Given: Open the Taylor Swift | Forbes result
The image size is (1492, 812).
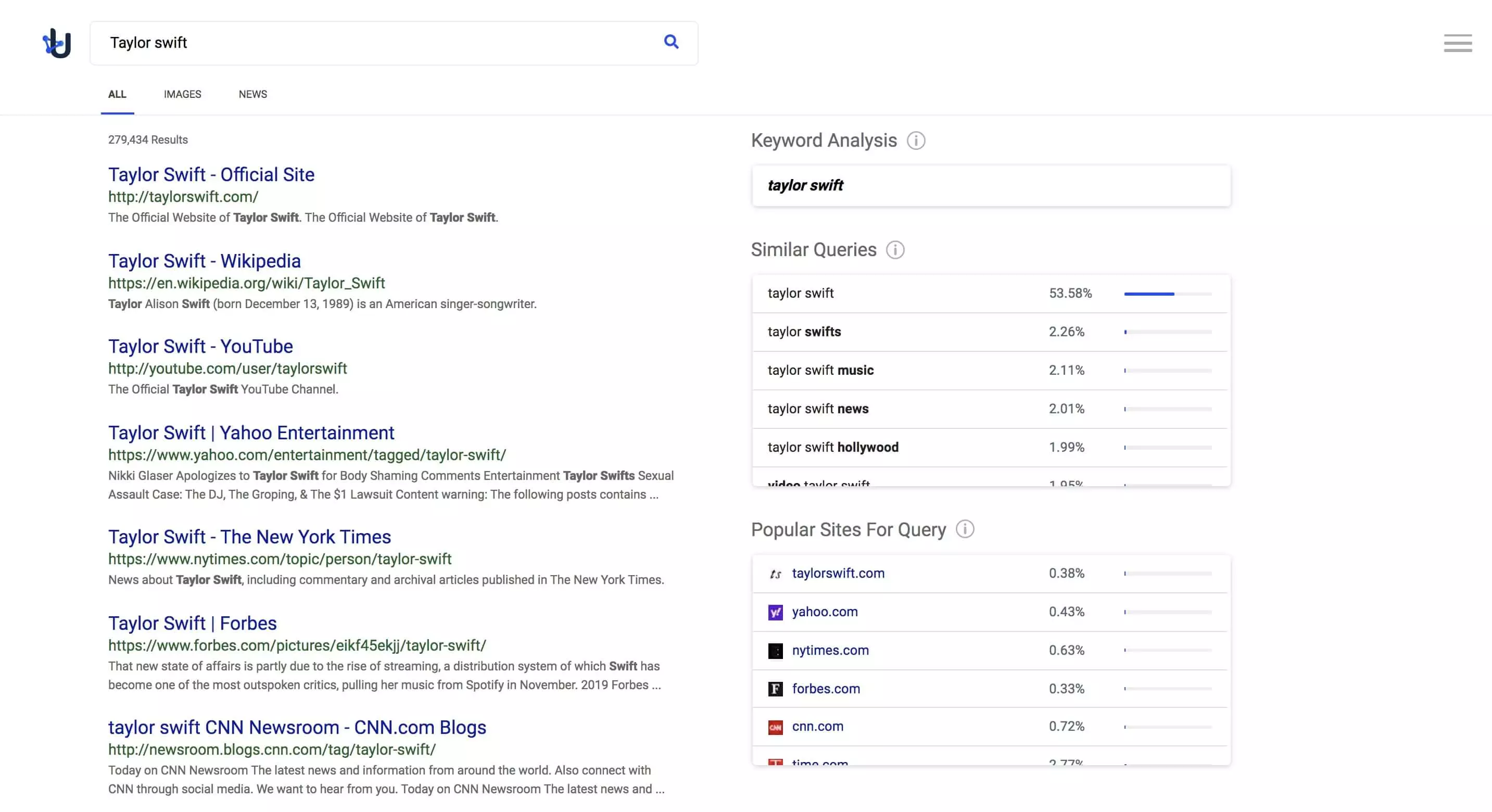Looking at the screenshot, I should 192,623.
